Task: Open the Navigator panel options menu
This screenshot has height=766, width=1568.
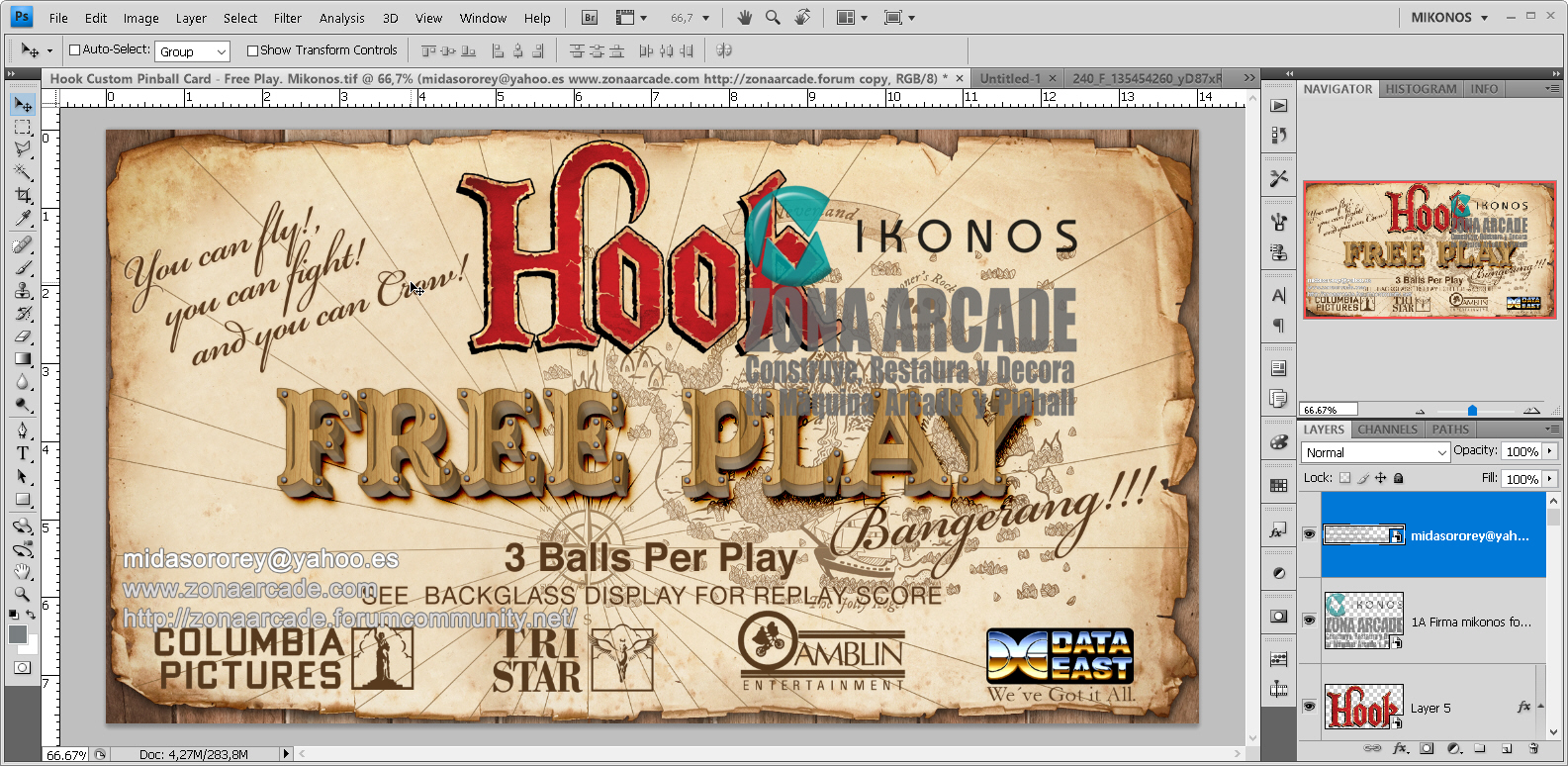Action: (1550, 89)
